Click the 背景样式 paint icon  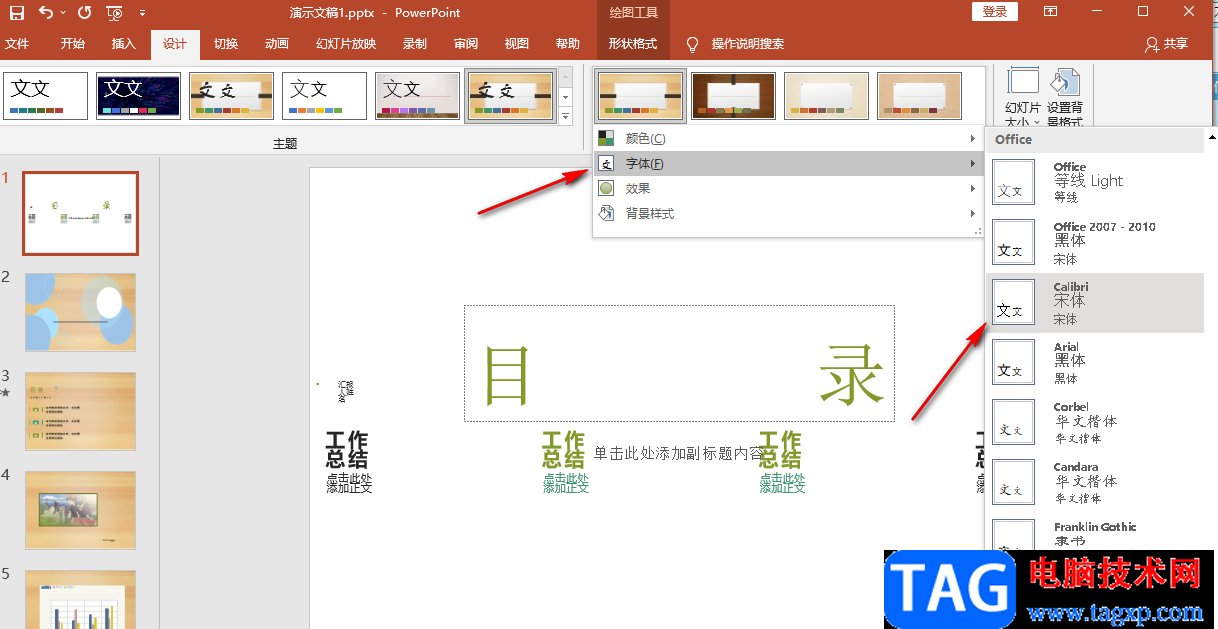click(x=606, y=213)
